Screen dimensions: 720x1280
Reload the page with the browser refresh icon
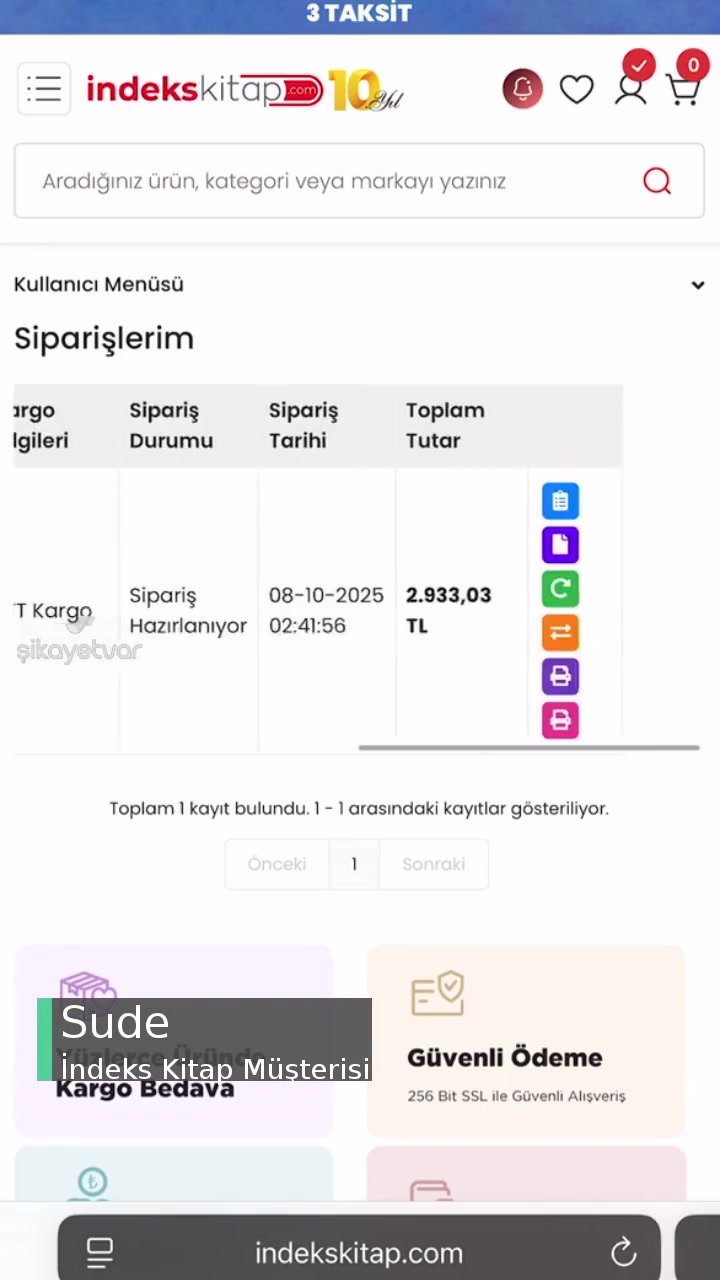click(x=623, y=1251)
